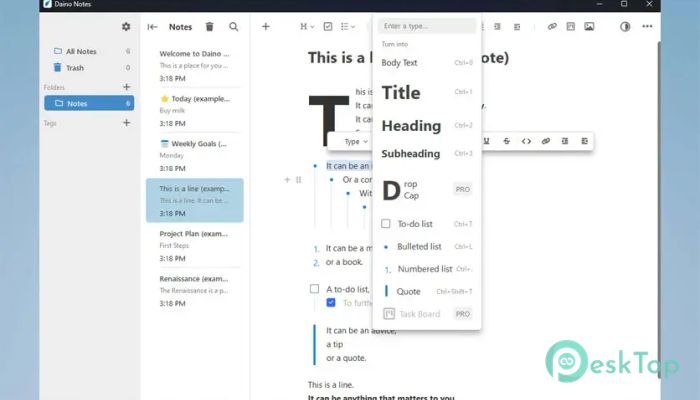Viewport: 700px width, 400px height.
Task: Collapse the notes list panel
Action: pos(152,27)
